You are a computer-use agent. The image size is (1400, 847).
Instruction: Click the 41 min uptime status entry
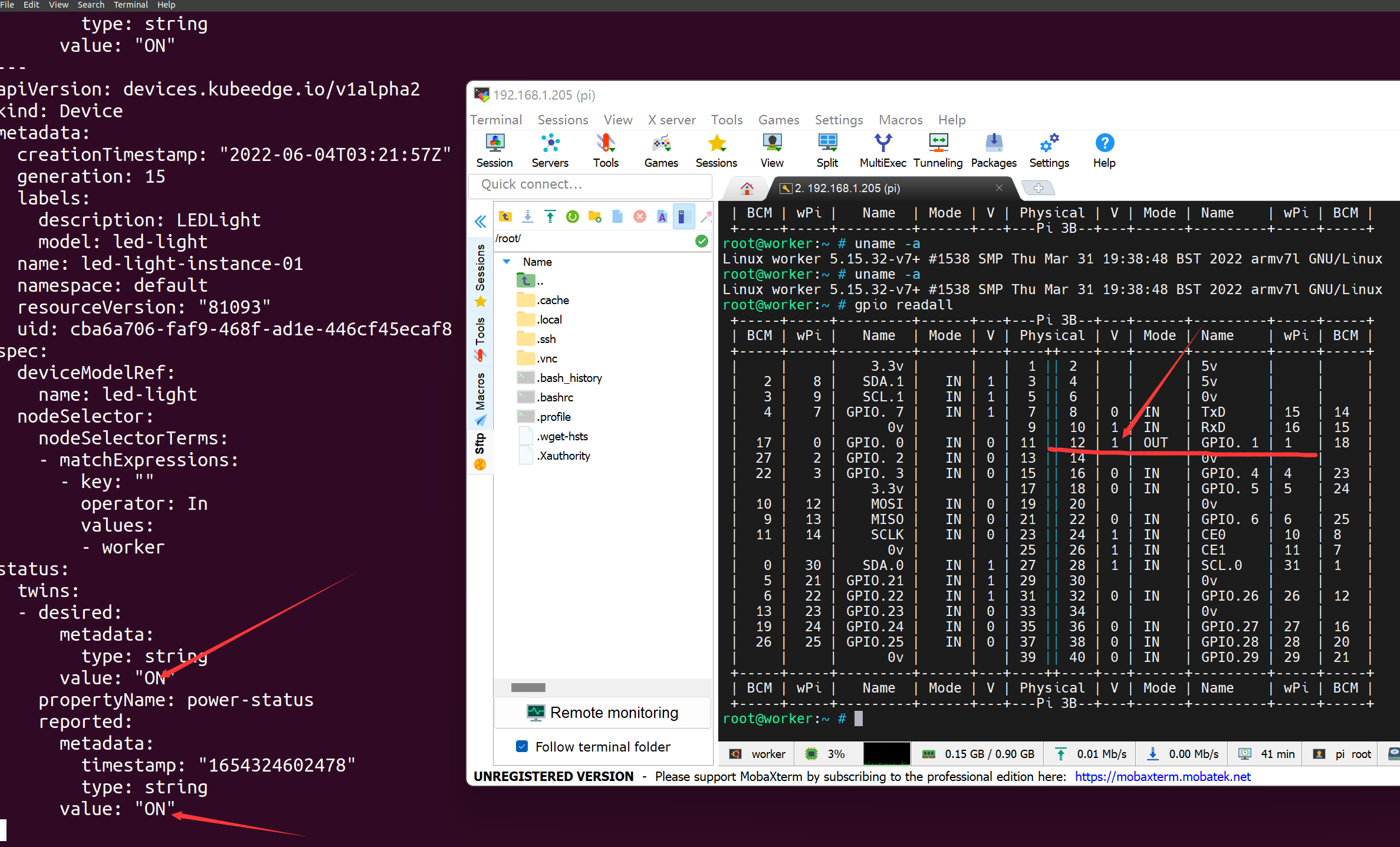(1266, 754)
